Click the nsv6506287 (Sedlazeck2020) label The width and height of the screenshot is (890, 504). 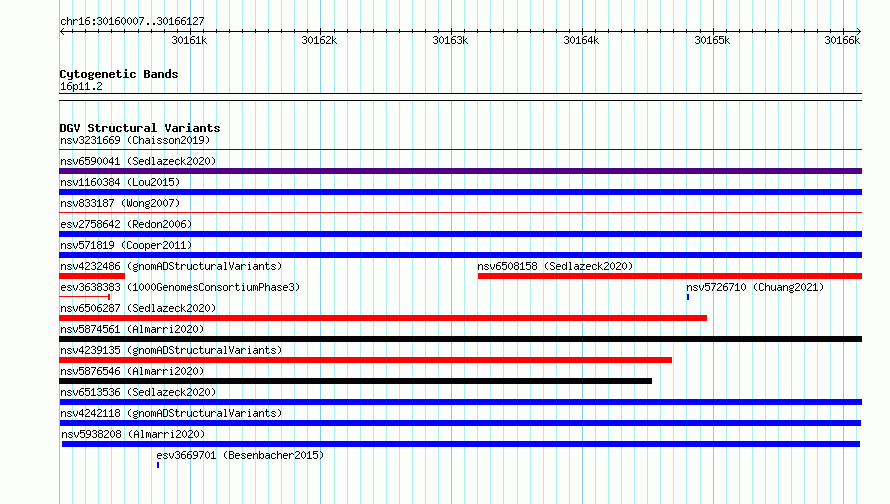tap(138, 308)
